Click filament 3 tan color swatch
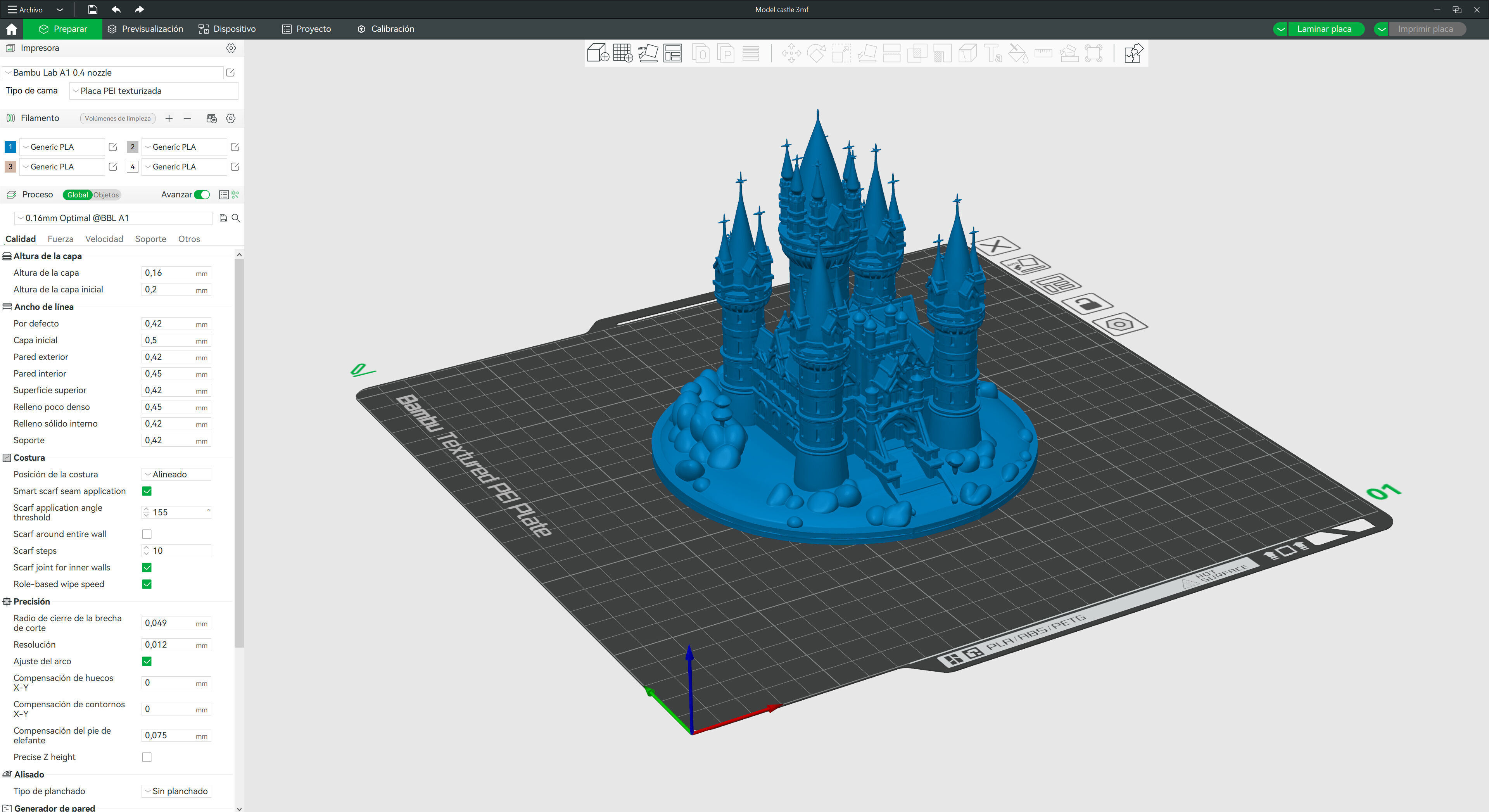 click(x=10, y=166)
